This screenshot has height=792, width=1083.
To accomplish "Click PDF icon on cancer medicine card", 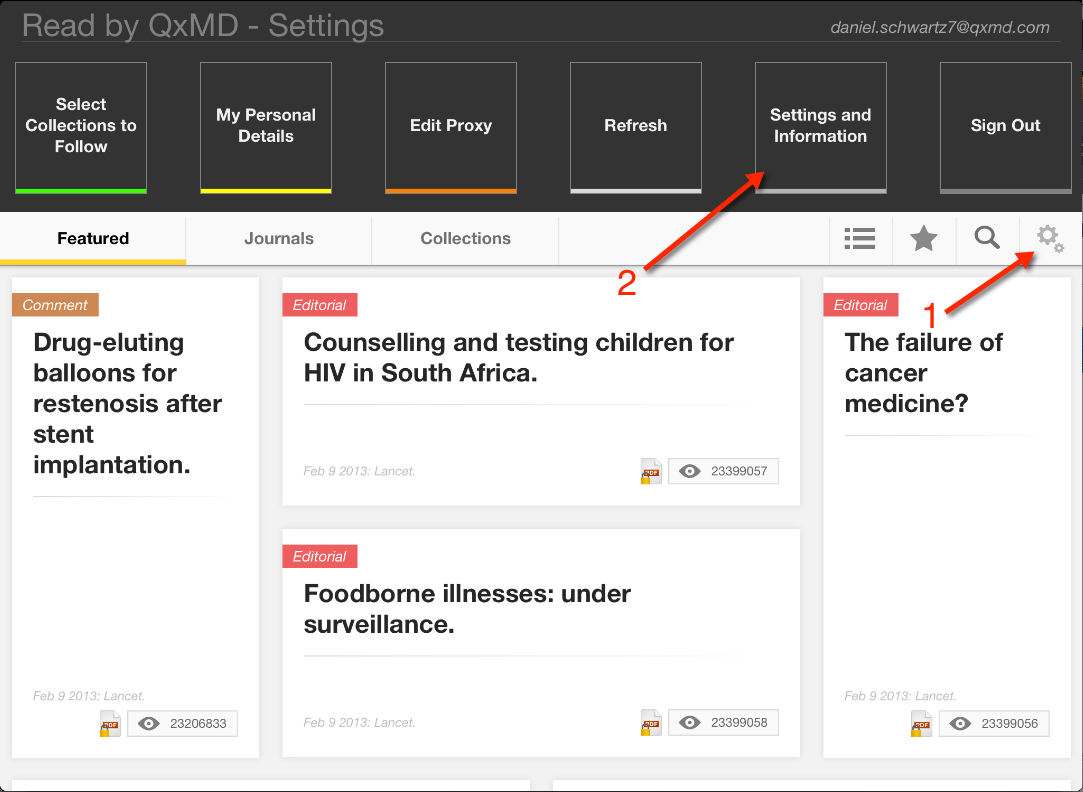I will 921,723.
